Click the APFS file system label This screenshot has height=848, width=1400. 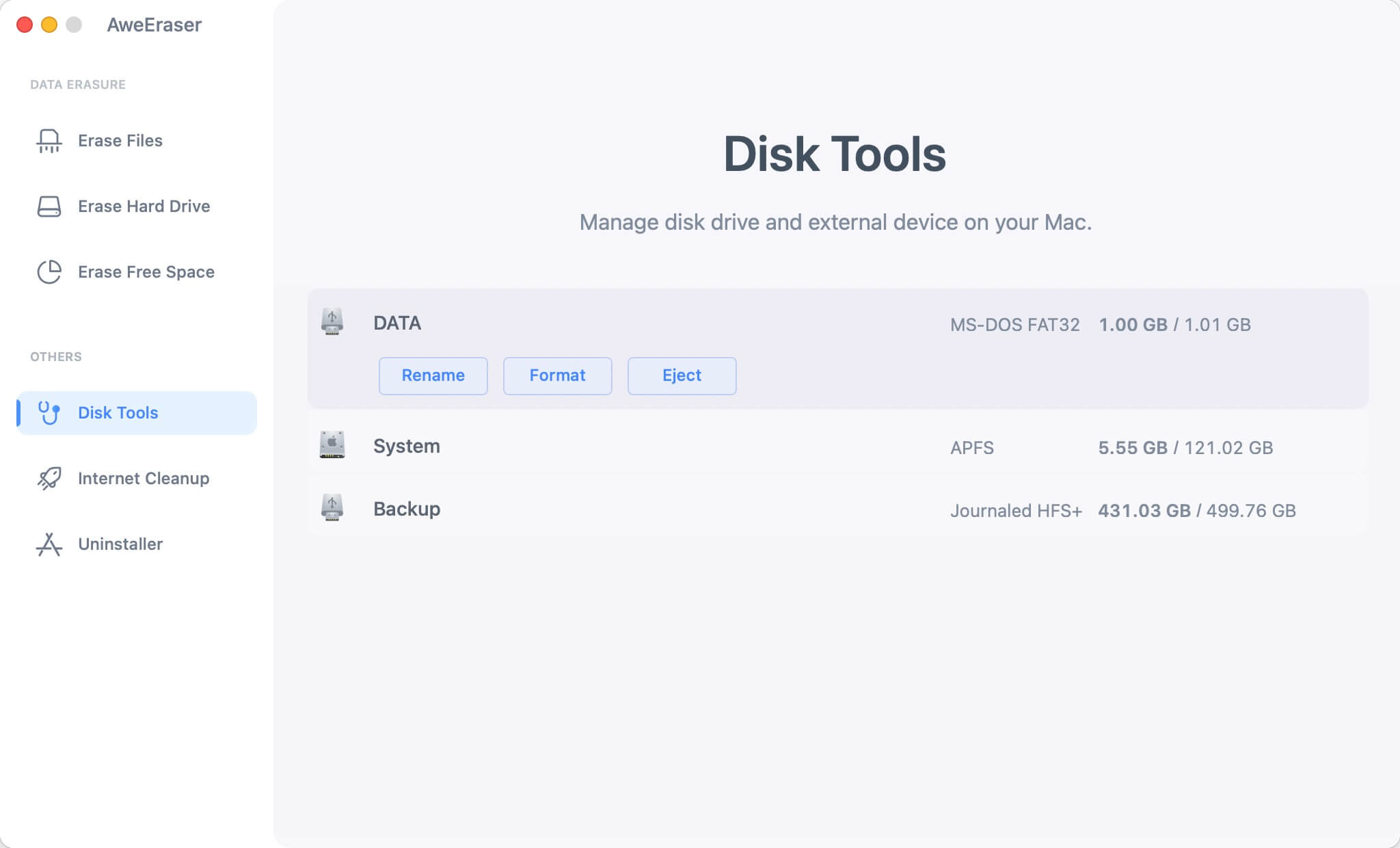[x=972, y=447]
